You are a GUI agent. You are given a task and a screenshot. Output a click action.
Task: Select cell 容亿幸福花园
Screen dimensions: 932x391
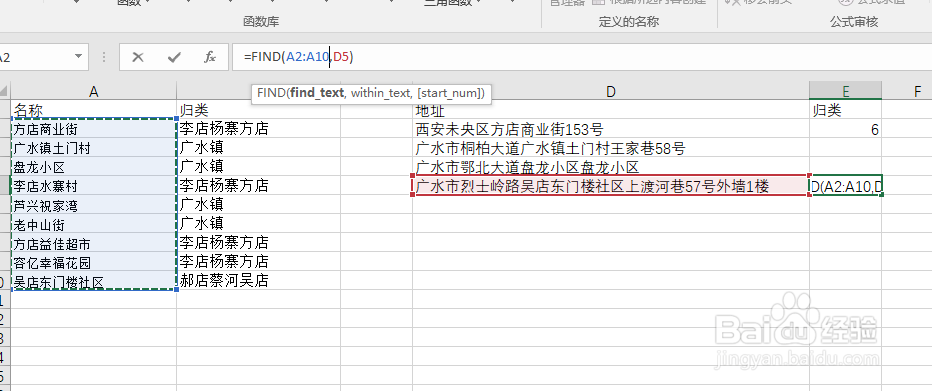click(93, 262)
